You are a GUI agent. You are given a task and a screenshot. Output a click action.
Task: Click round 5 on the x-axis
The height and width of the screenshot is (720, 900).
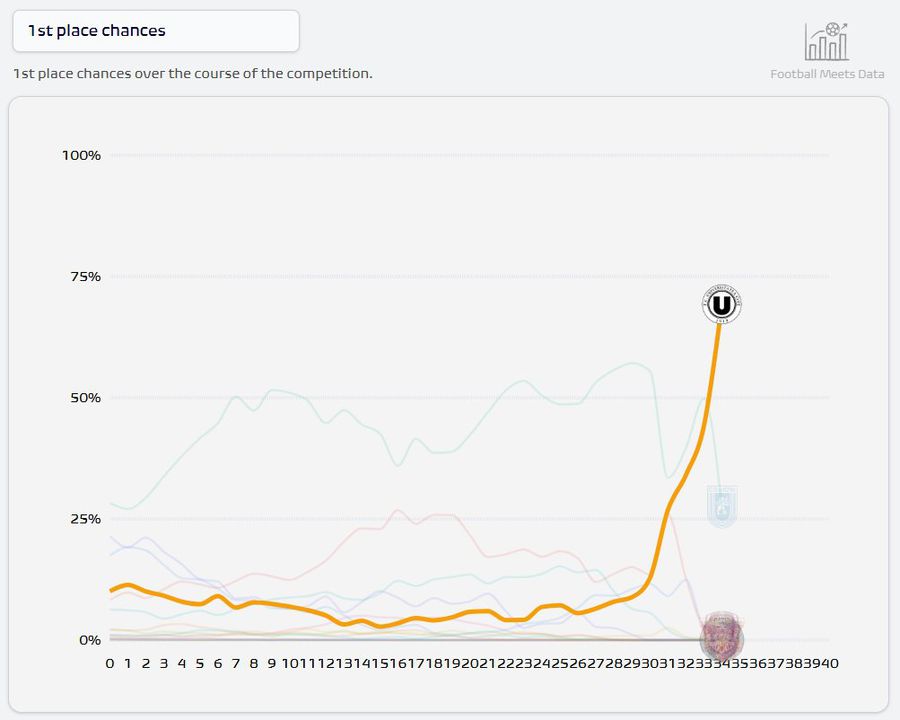click(200, 663)
